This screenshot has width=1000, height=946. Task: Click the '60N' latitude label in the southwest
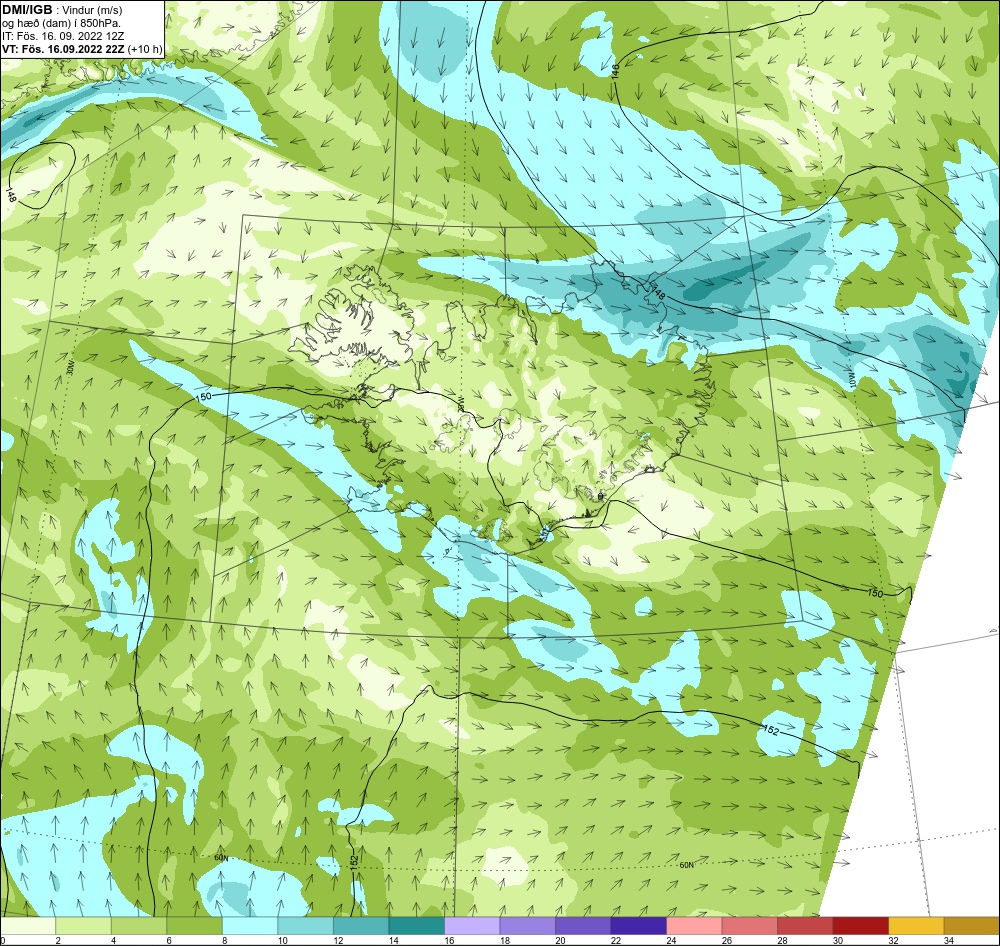click(x=221, y=858)
